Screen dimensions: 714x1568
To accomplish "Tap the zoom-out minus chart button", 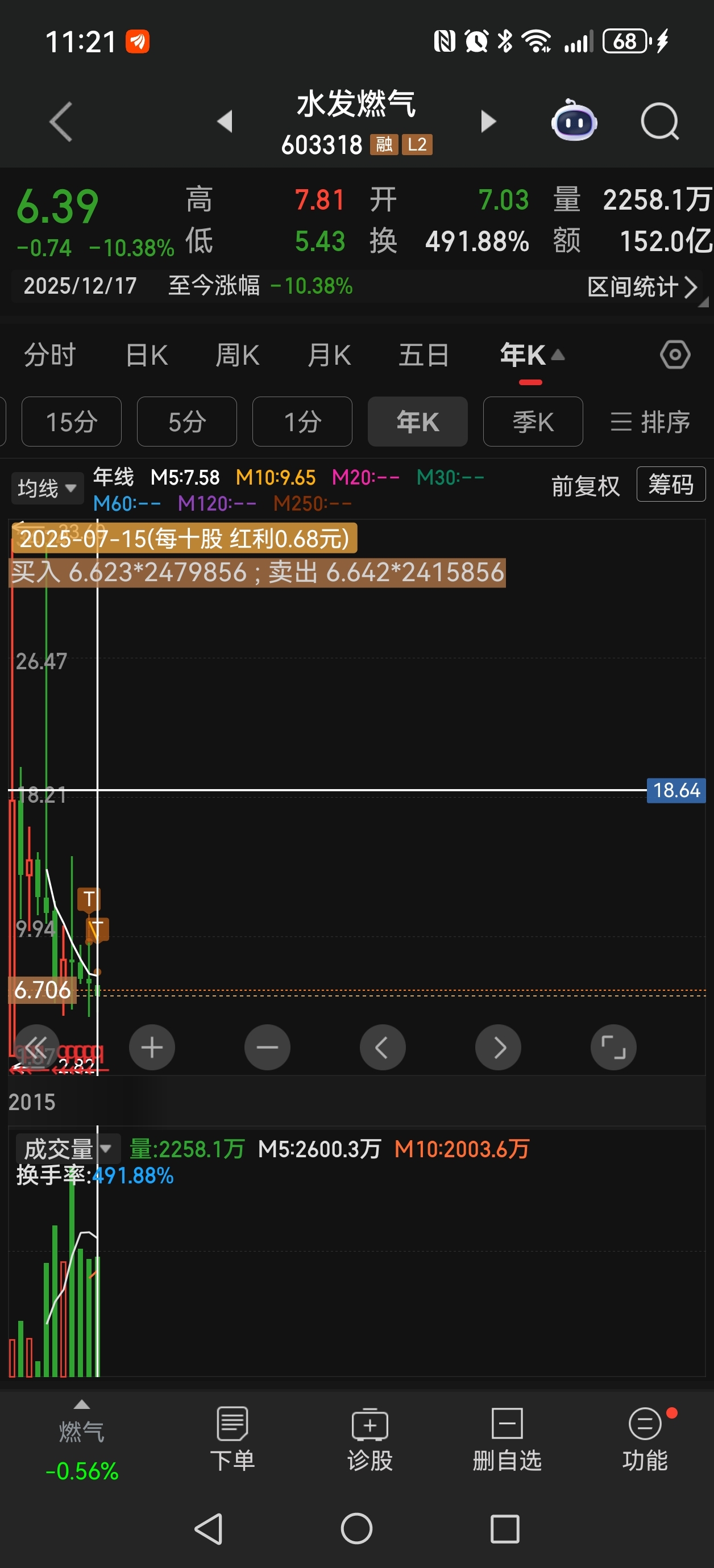I will [x=267, y=1047].
